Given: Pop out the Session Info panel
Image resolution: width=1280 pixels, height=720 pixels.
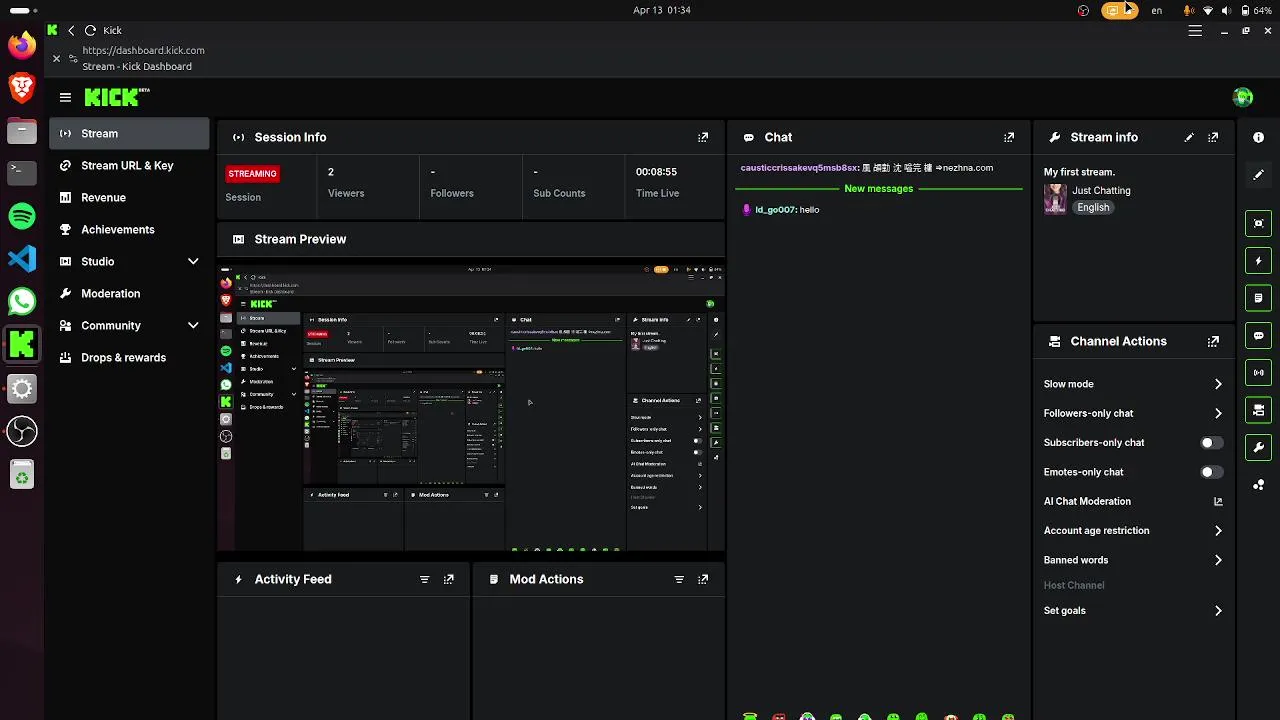Looking at the screenshot, I should tap(703, 137).
